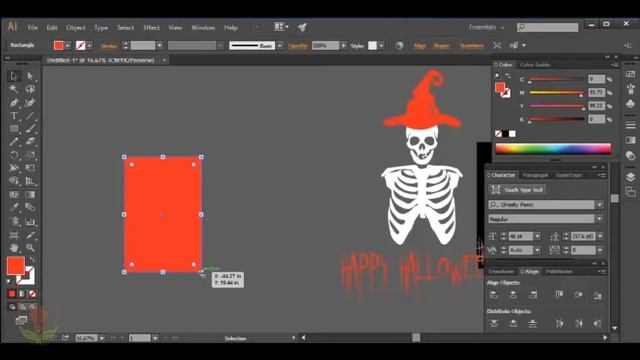The width and height of the screenshot is (640, 360).
Task: Click the Opacity link in control bar
Action: tap(298, 46)
